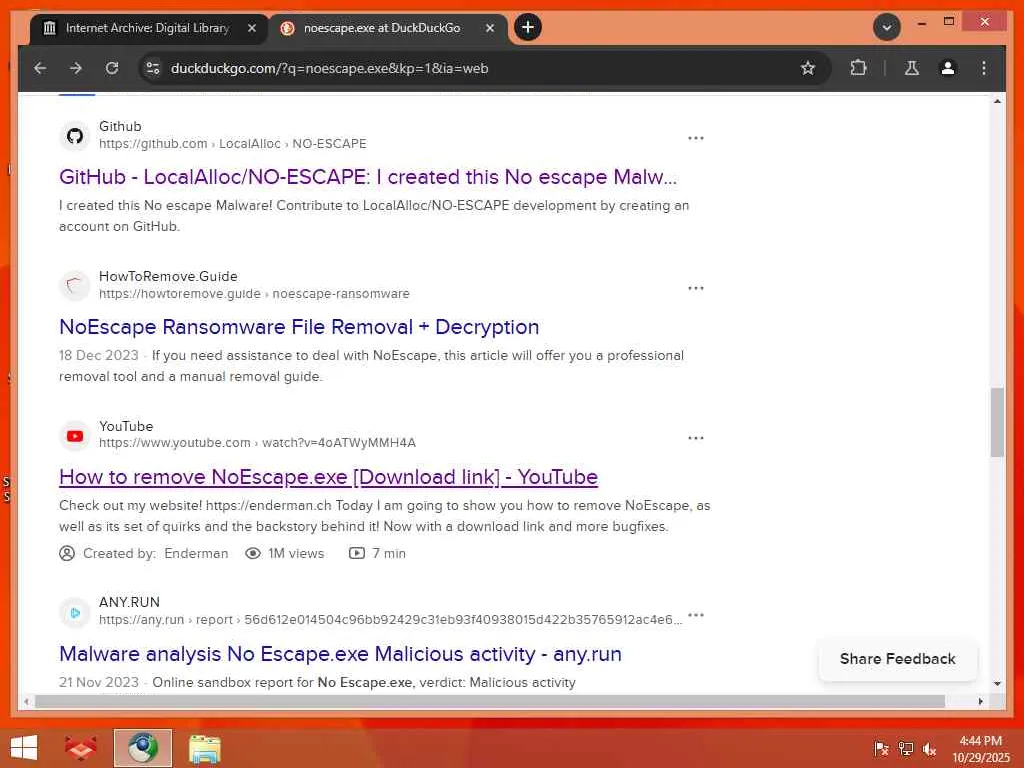Click the Chrome browser icon on the taskbar
Viewport: 1024px width, 768px height.
143,748
